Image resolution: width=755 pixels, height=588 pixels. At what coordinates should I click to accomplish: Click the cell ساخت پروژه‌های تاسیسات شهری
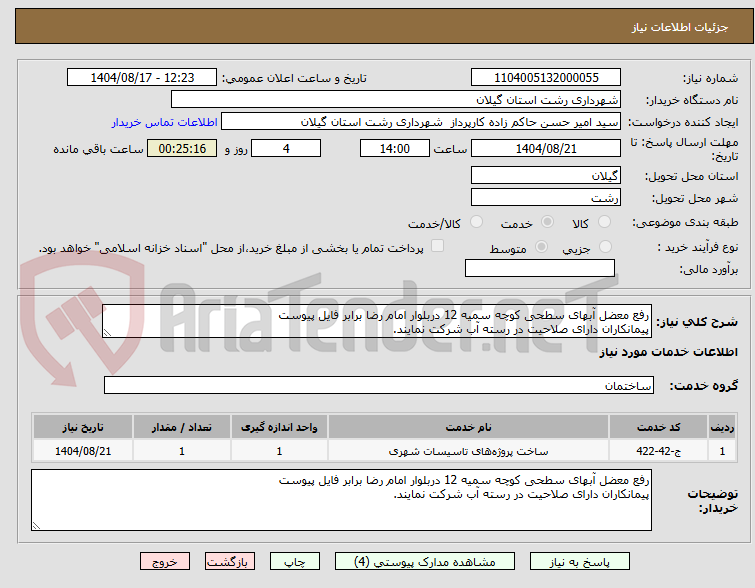468,451
